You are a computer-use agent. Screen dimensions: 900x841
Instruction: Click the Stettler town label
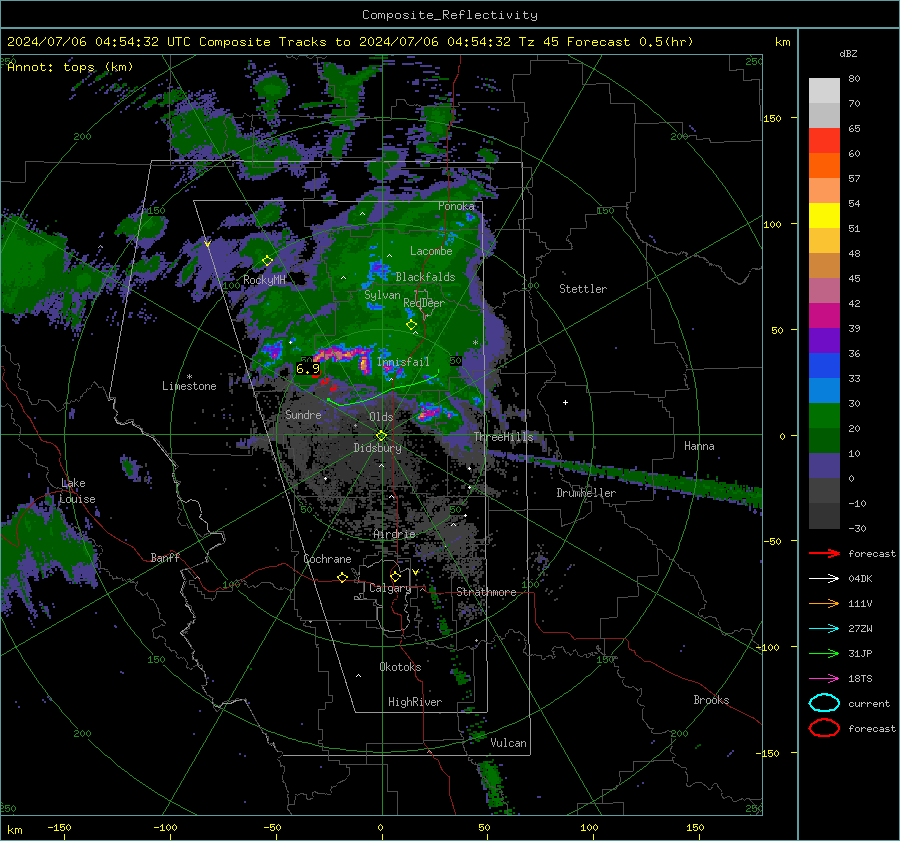[583, 289]
